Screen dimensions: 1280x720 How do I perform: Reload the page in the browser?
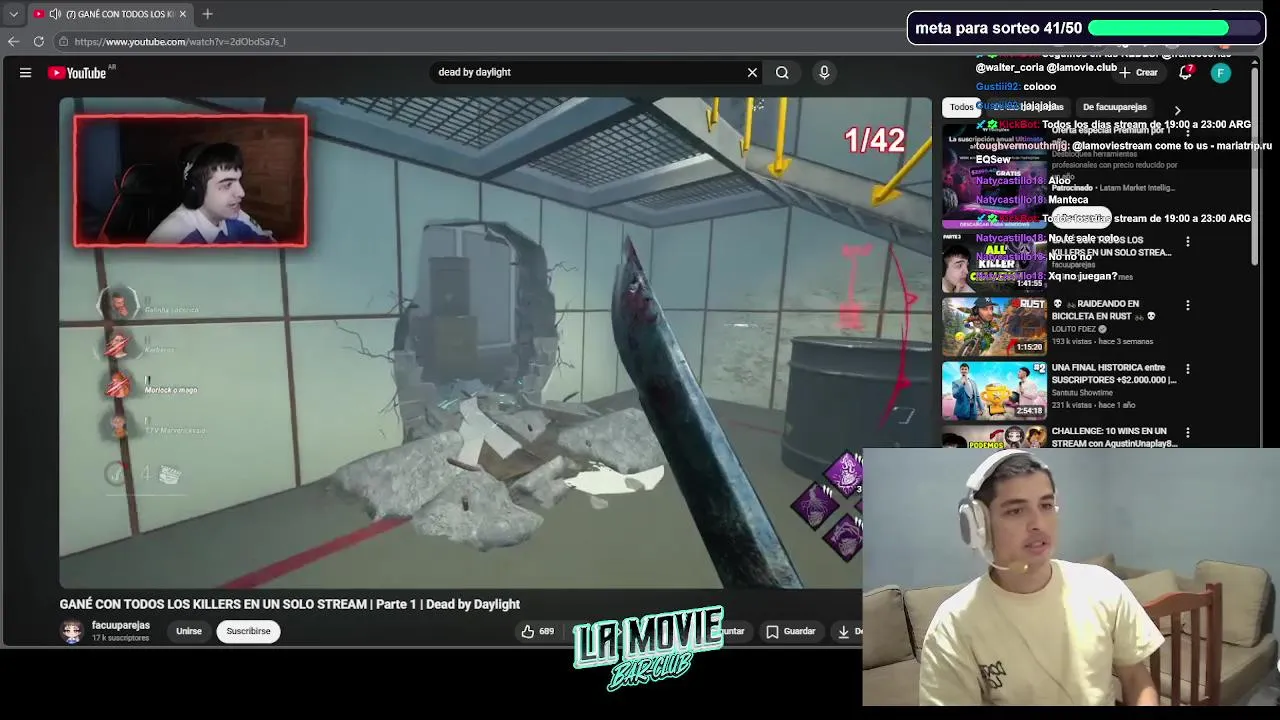(x=39, y=41)
